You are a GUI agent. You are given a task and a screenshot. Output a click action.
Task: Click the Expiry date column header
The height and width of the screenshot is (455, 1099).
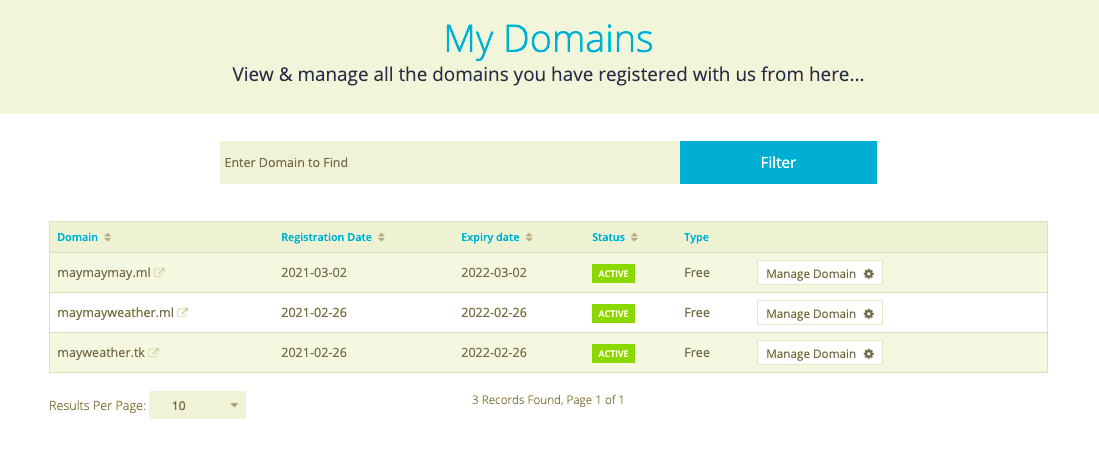coord(490,237)
